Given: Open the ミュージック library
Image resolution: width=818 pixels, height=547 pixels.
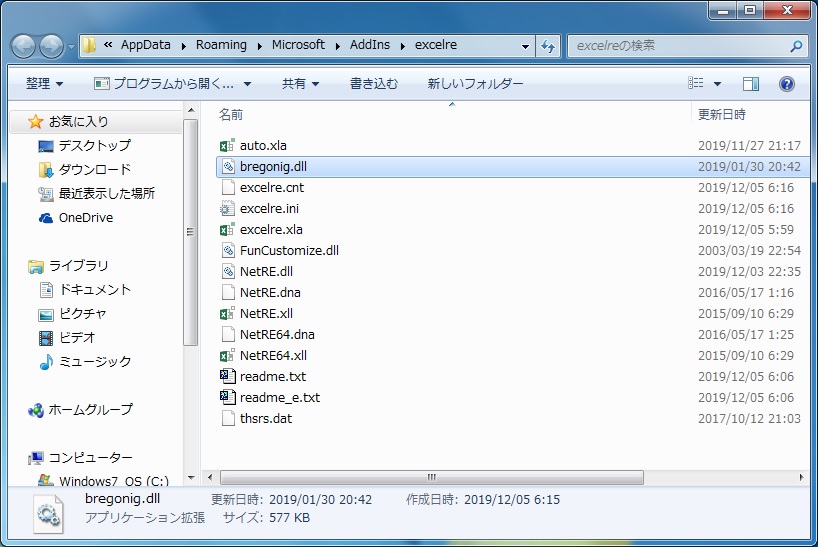Looking at the screenshot, I should (94, 362).
